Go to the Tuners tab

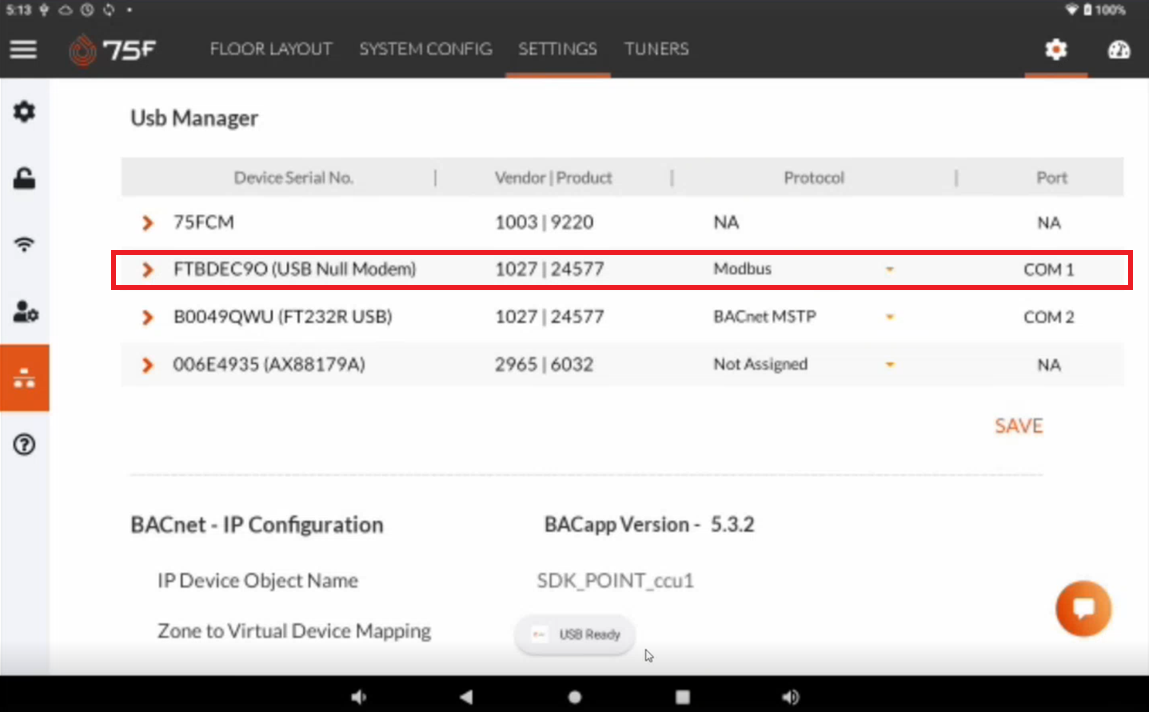click(x=656, y=49)
